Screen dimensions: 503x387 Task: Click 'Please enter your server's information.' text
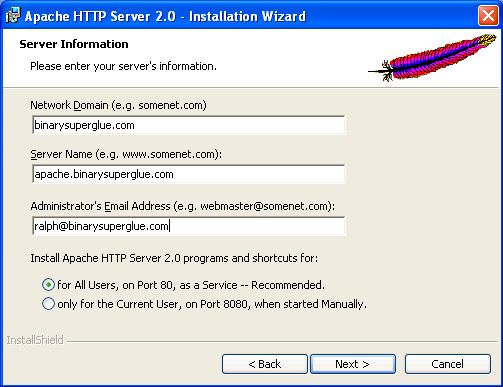pos(123,66)
